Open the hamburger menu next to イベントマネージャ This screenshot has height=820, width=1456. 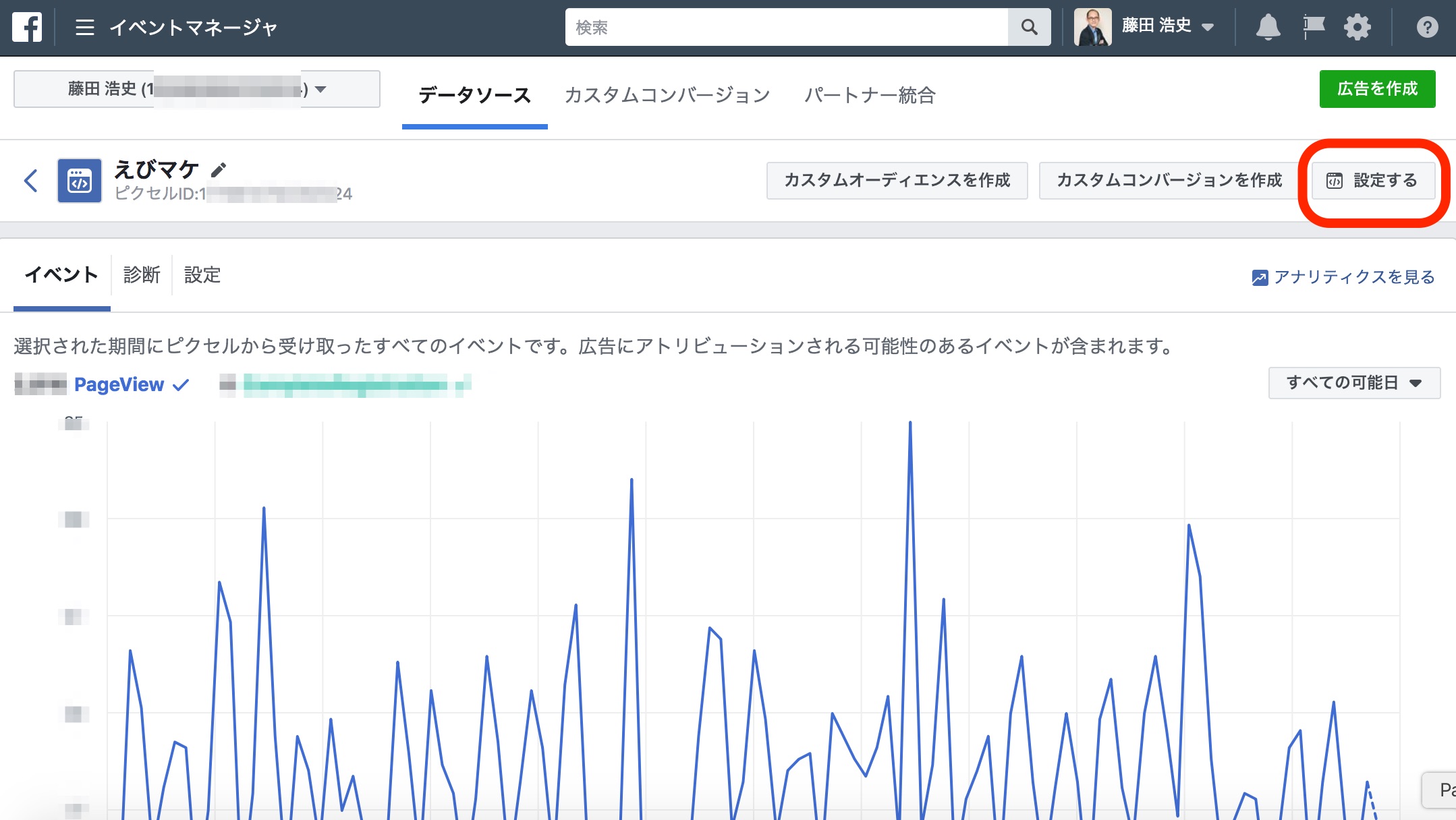tap(84, 27)
